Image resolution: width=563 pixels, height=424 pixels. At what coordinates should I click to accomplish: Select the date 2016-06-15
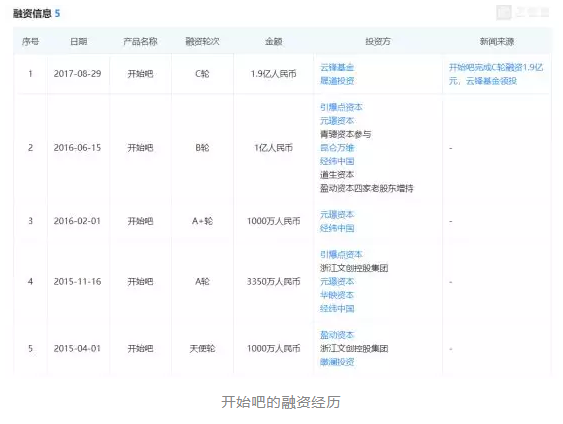pos(78,148)
